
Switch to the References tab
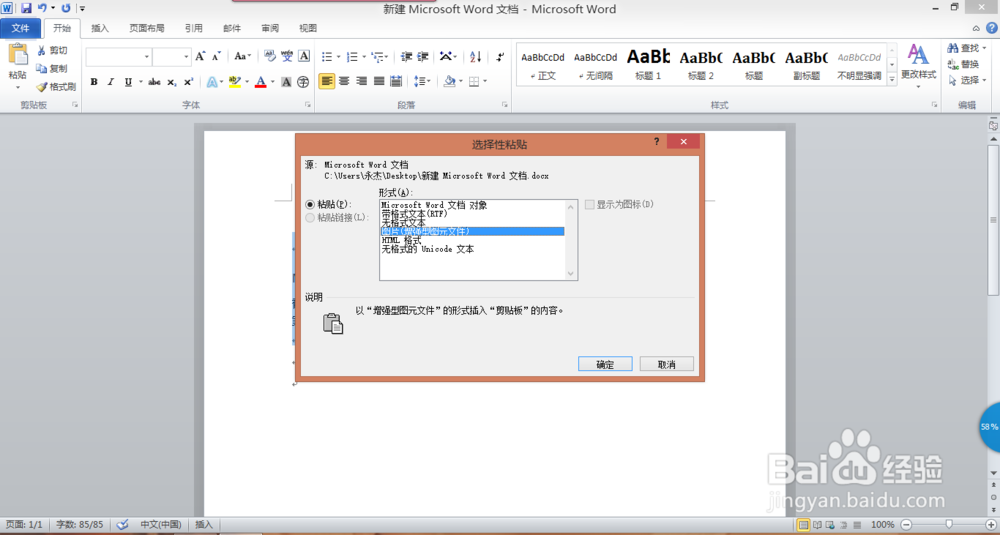[x=194, y=28]
